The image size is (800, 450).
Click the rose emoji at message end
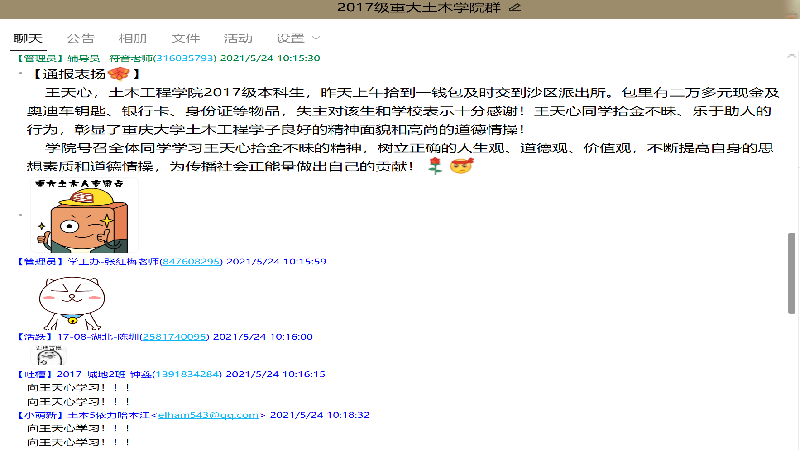435,165
